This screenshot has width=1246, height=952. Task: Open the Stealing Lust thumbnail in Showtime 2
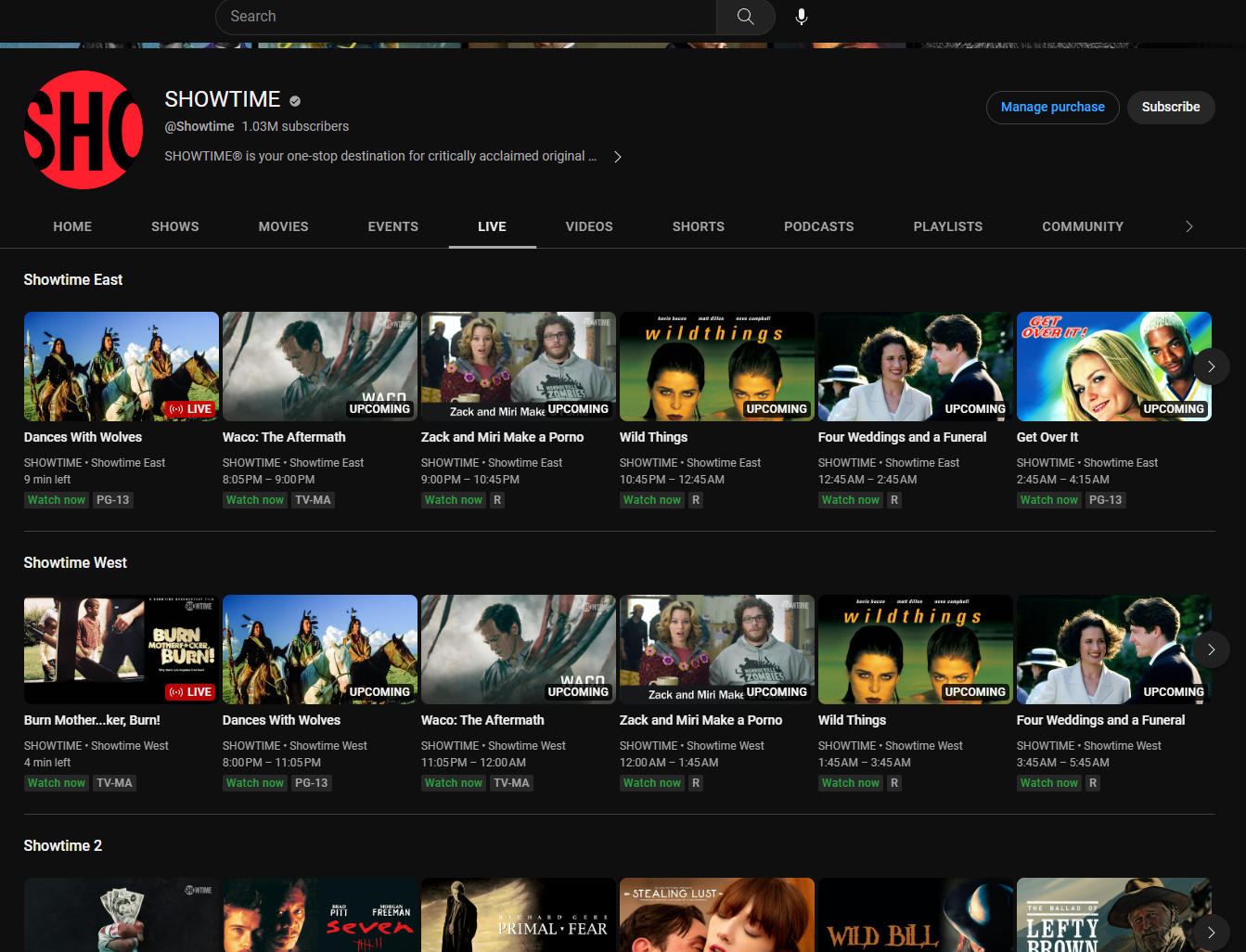(717, 915)
